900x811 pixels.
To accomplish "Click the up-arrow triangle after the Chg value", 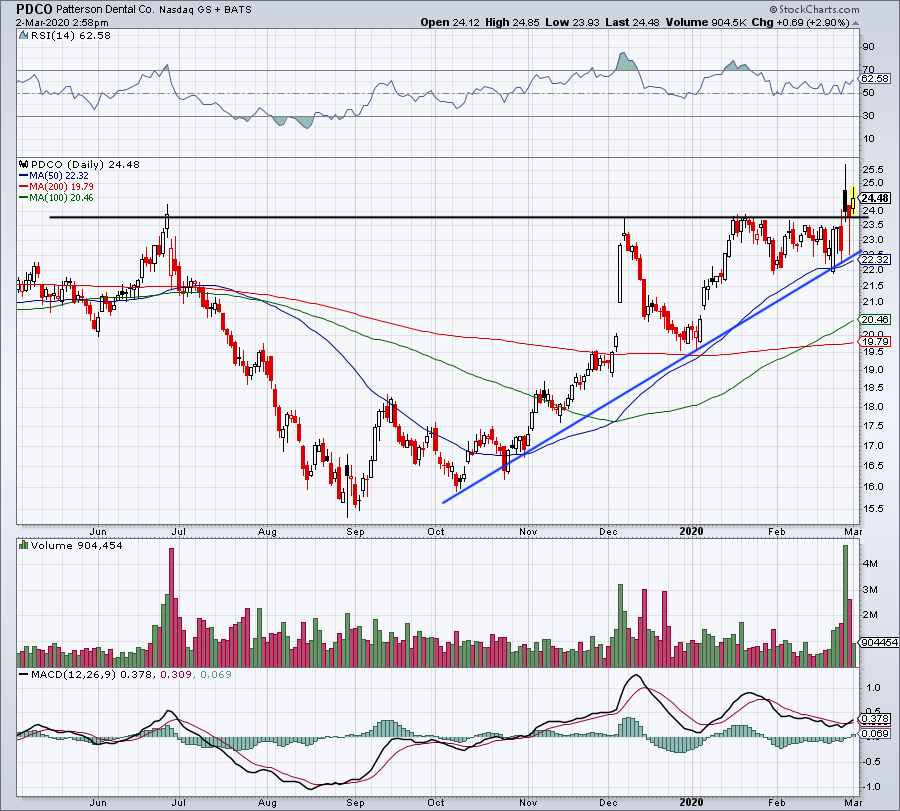I will click(x=855, y=23).
